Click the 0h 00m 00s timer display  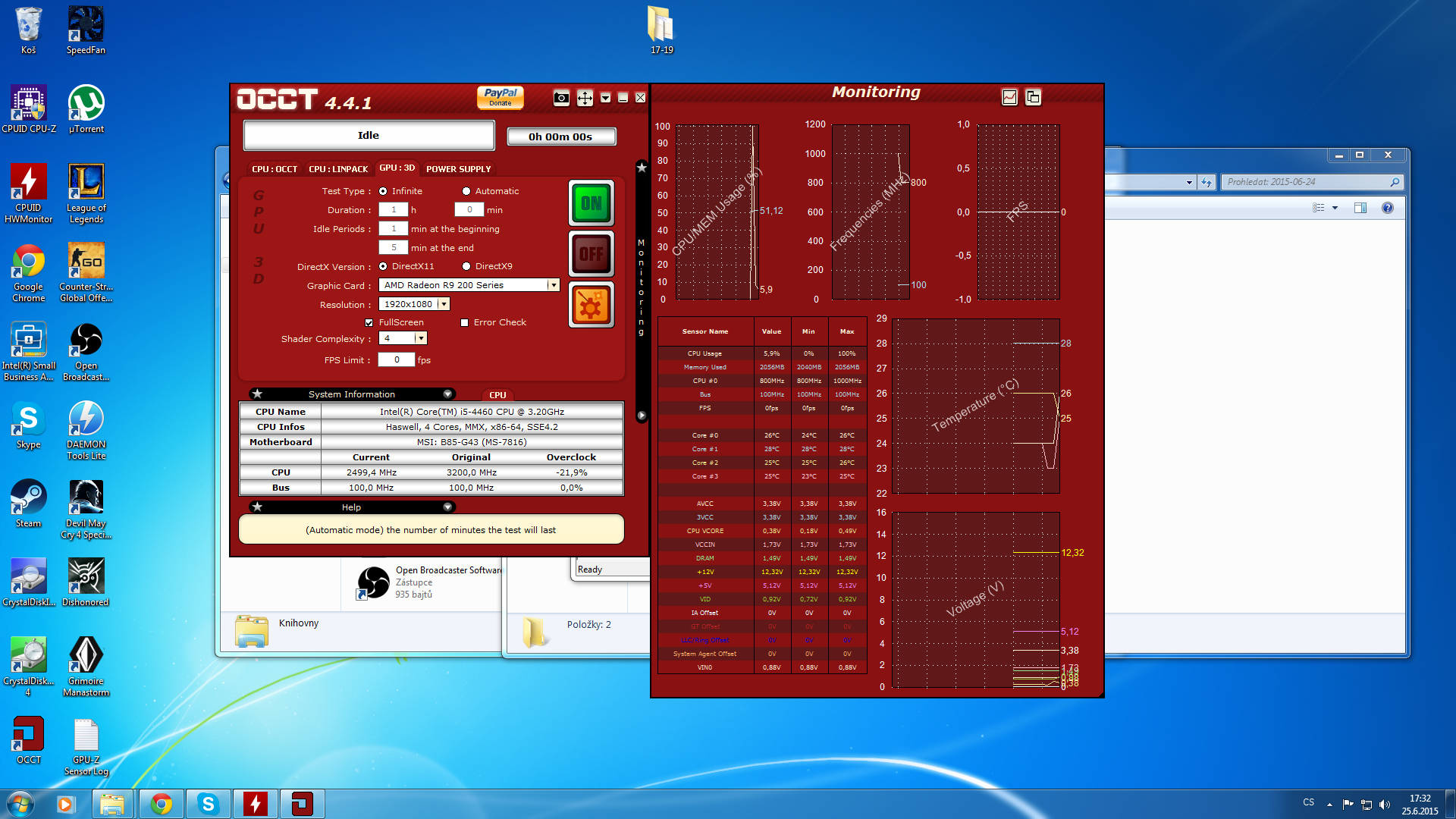click(x=560, y=136)
